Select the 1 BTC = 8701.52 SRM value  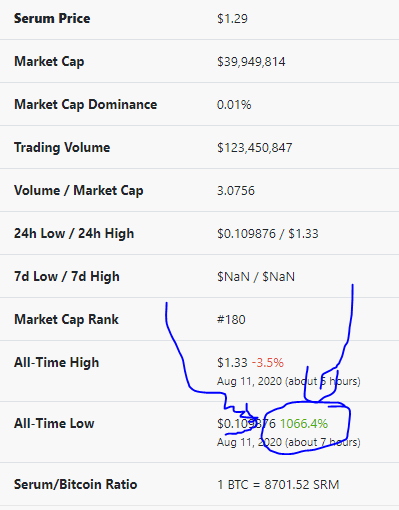(278, 485)
